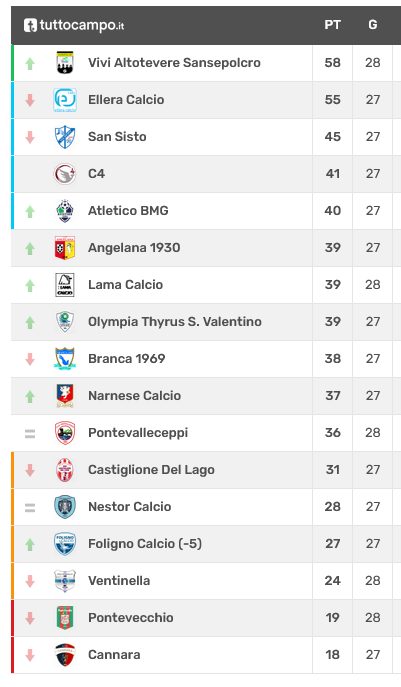Screen dimensions: 401x687
Task: Click equals sign beside Pontevalleceppi
Action: [30, 434]
